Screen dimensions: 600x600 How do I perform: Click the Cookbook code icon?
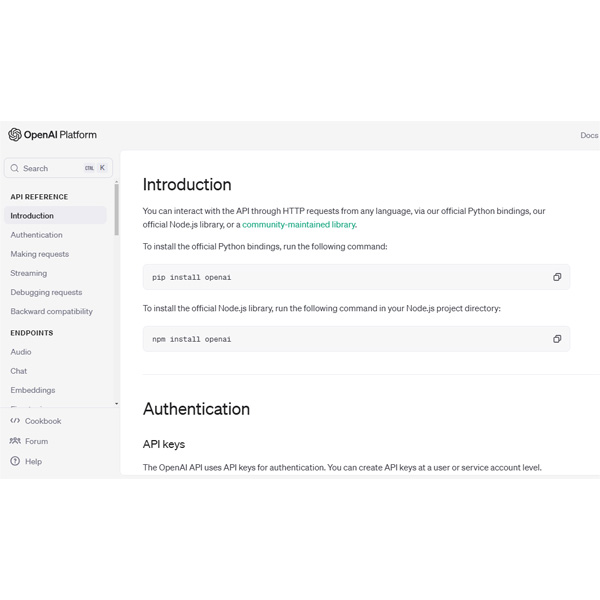[x=15, y=421]
